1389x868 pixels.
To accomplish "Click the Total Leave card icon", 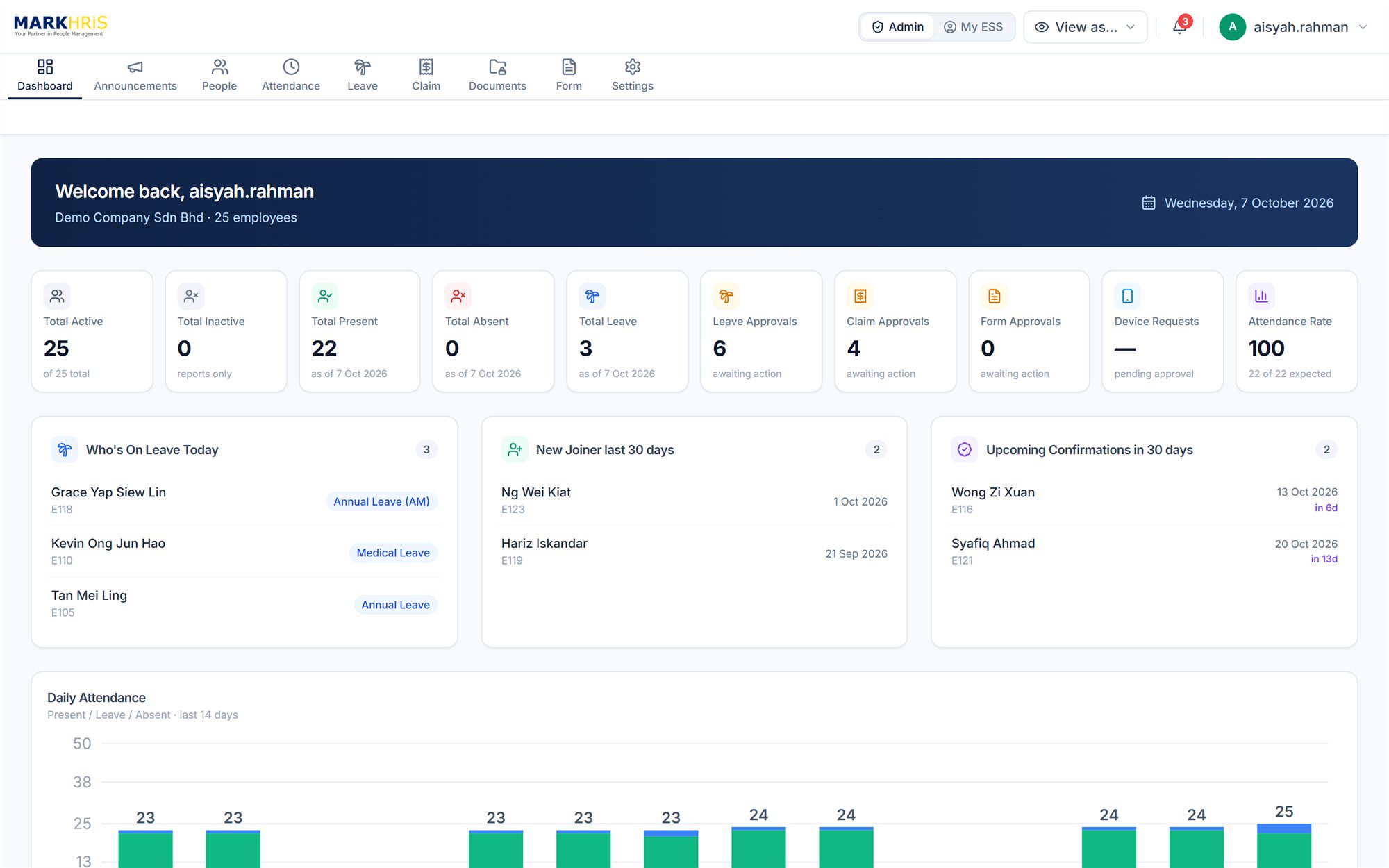I will (x=592, y=296).
